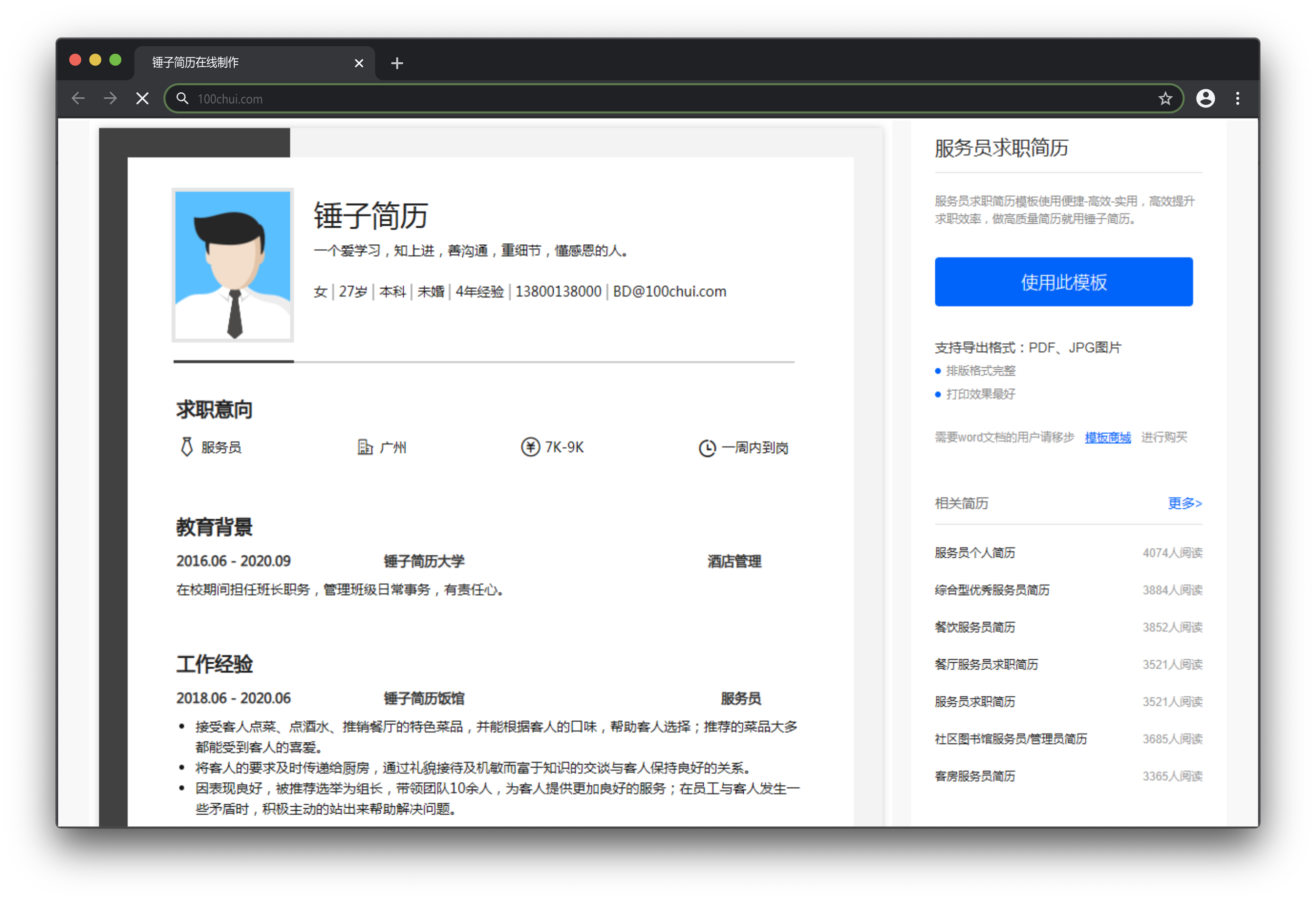
Task: Click the 教育背景 section heading
Action: [214, 527]
